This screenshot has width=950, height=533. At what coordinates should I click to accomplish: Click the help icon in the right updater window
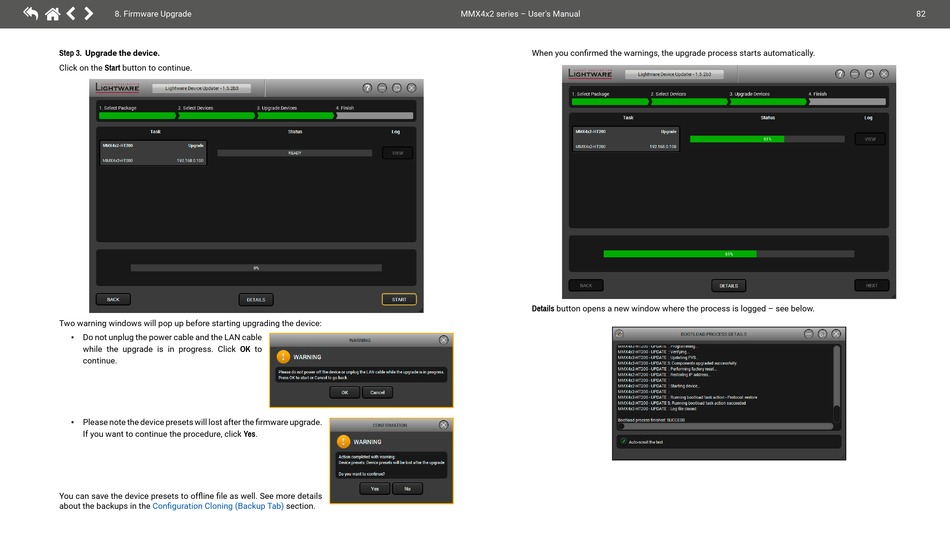pyautogui.click(x=840, y=74)
